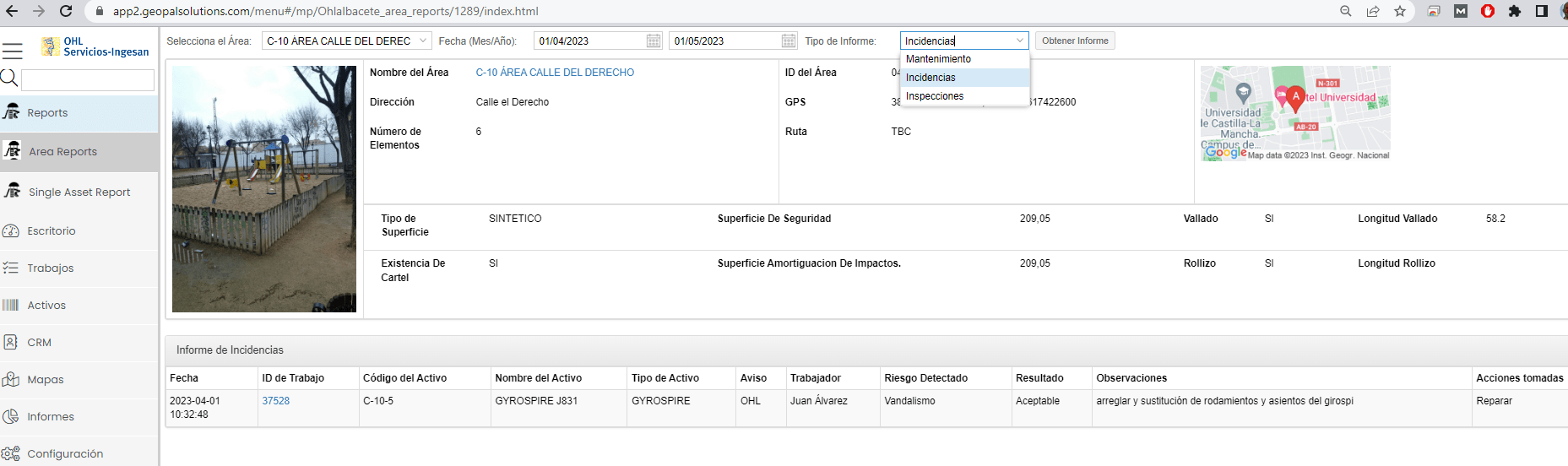1568x466 pixels.
Task: Open Single Asset Report menu item
Action: pyautogui.click(x=79, y=192)
